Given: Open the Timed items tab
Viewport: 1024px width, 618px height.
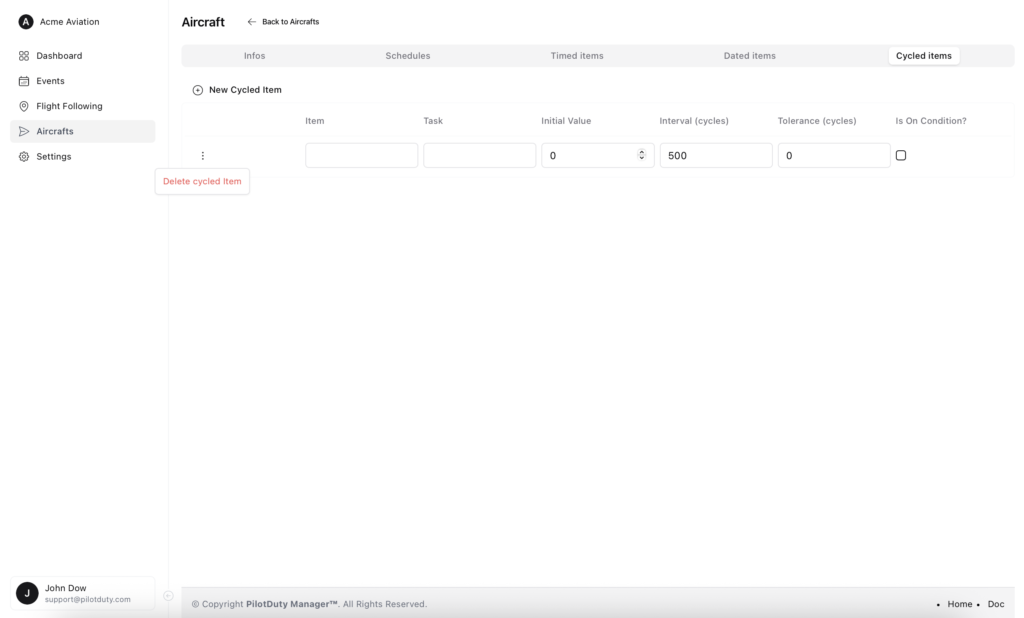Looking at the screenshot, I should (577, 56).
